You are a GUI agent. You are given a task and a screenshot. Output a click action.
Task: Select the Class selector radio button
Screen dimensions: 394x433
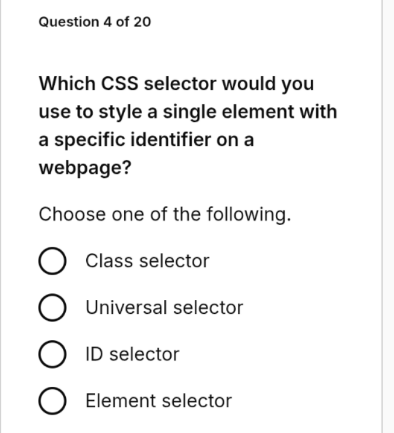point(52,261)
